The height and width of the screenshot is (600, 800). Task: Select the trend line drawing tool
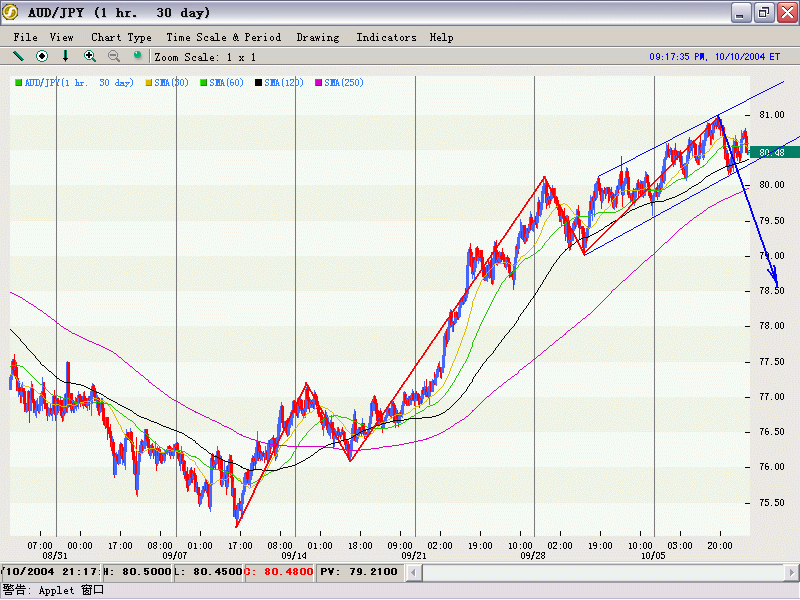[18, 57]
